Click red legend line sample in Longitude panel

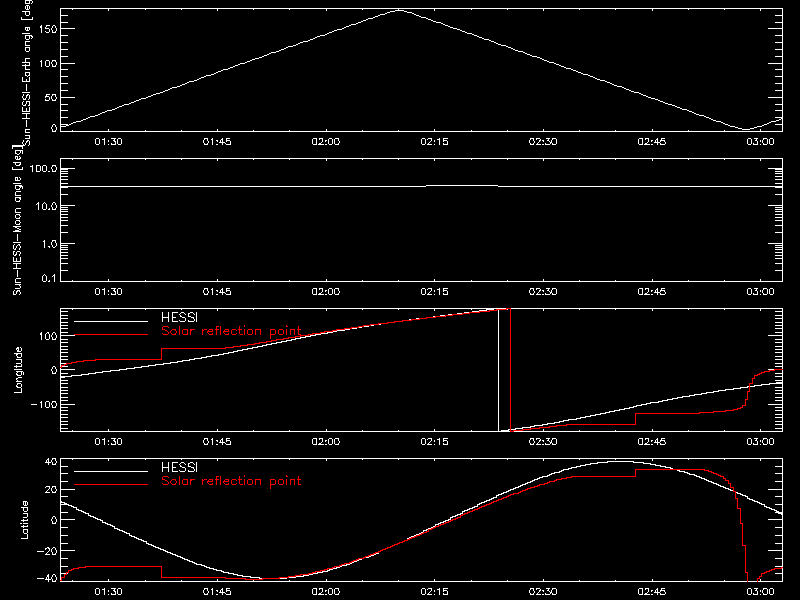[111, 335]
